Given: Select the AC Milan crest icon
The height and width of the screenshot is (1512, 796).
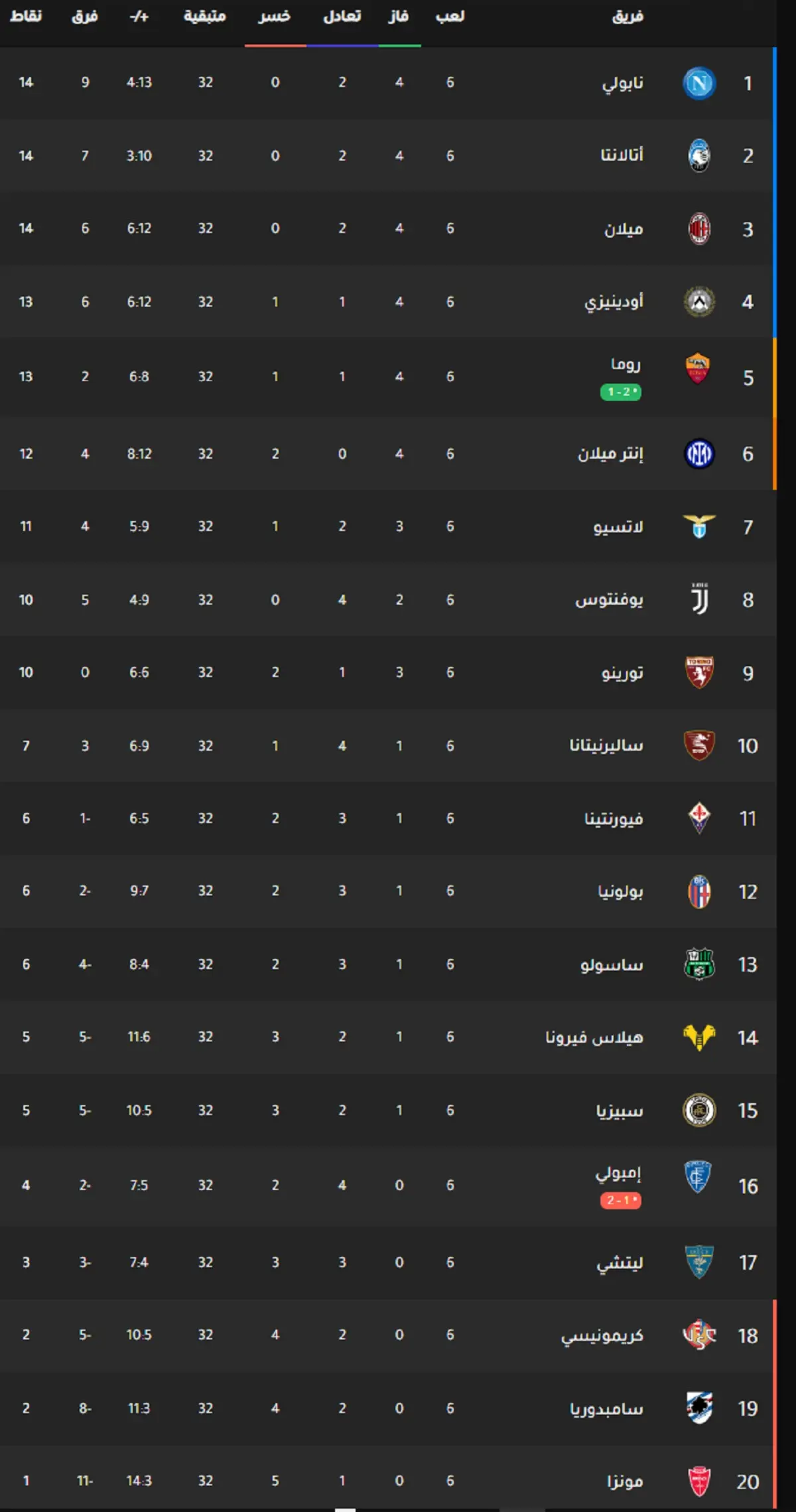Looking at the screenshot, I should (699, 229).
